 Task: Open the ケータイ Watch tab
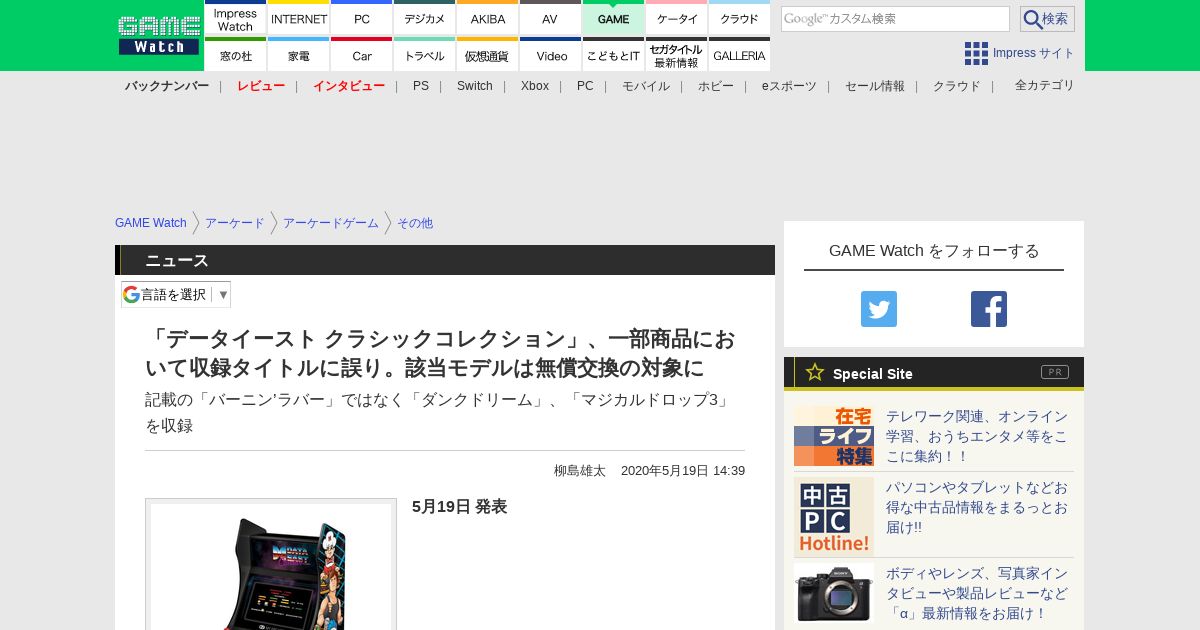pyautogui.click(x=677, y=18)
